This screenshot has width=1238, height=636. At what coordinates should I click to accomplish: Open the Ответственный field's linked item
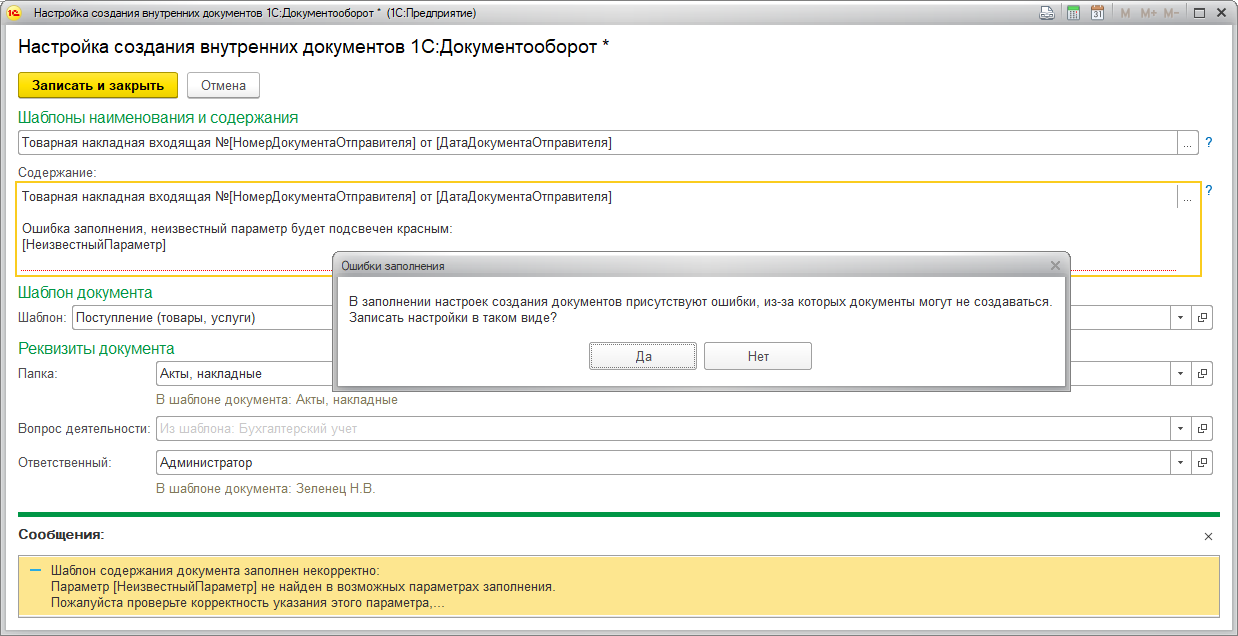(x=1203, y=463)
